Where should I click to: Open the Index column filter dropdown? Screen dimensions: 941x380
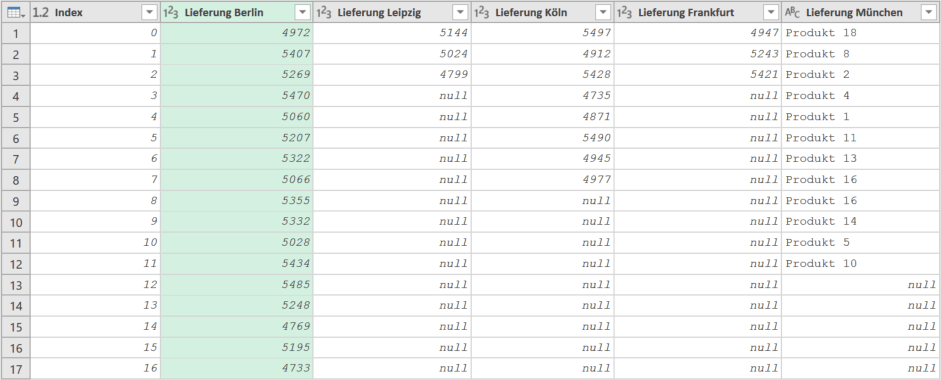[x=149, y=13]
